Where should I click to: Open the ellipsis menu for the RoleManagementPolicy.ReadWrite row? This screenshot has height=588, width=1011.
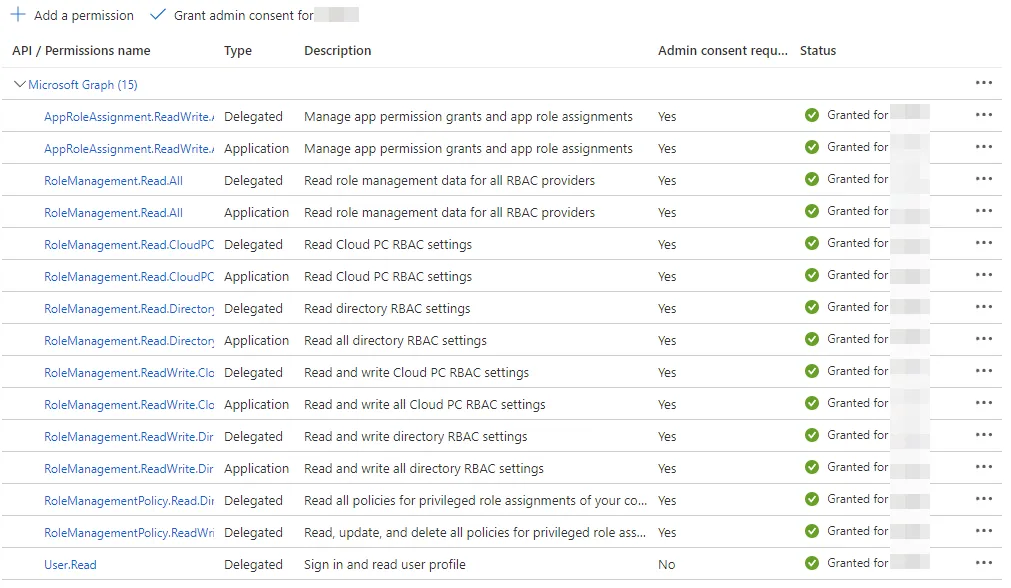[983, 531]
